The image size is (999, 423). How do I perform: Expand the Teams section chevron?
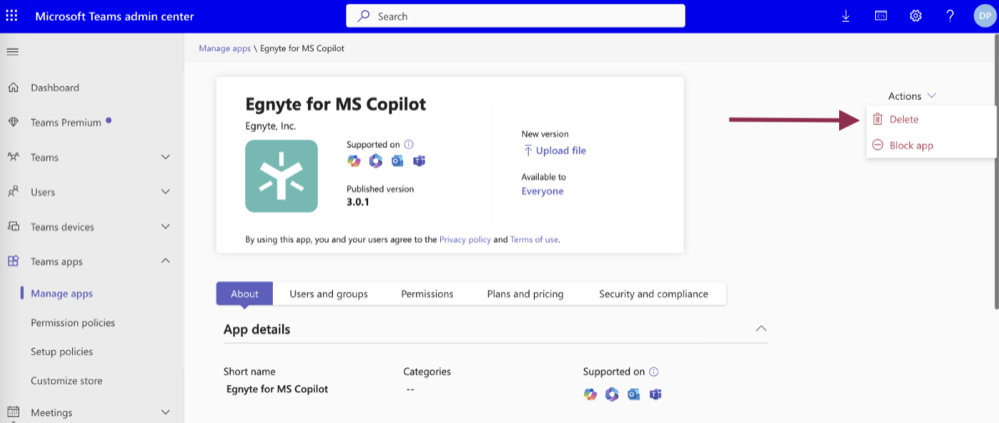point(166,157)
